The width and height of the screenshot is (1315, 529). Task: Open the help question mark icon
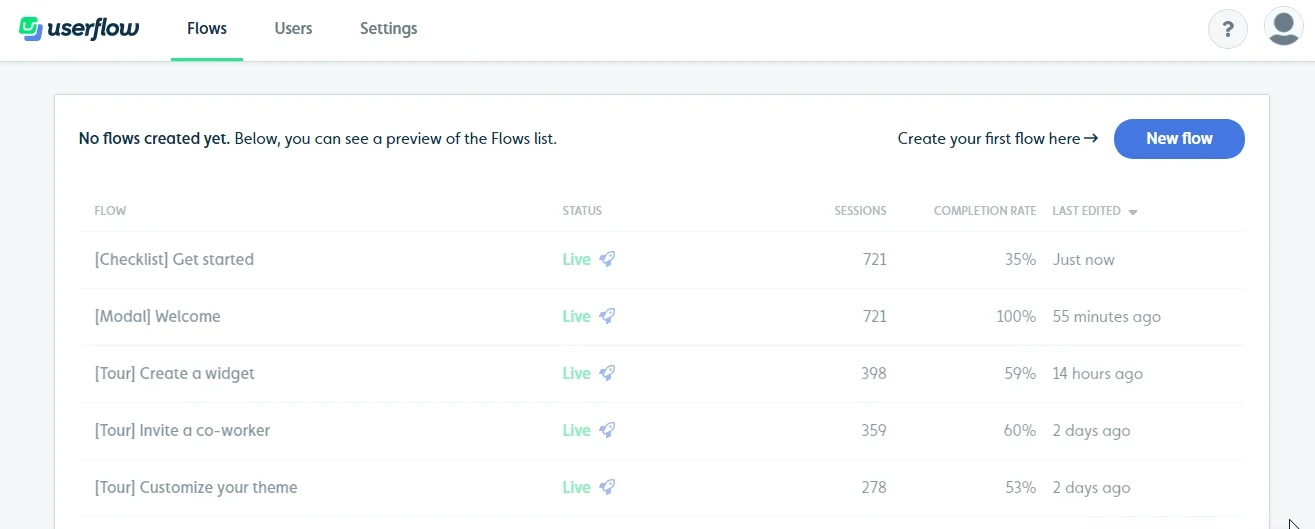[x=1228, y=29]
